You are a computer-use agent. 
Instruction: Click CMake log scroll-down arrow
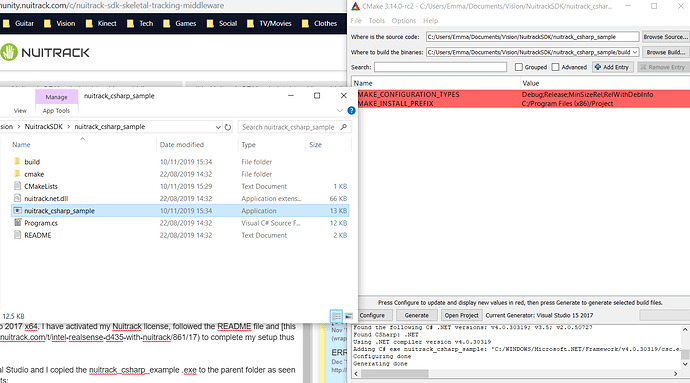pyautogui.click(x=685, y=364)
